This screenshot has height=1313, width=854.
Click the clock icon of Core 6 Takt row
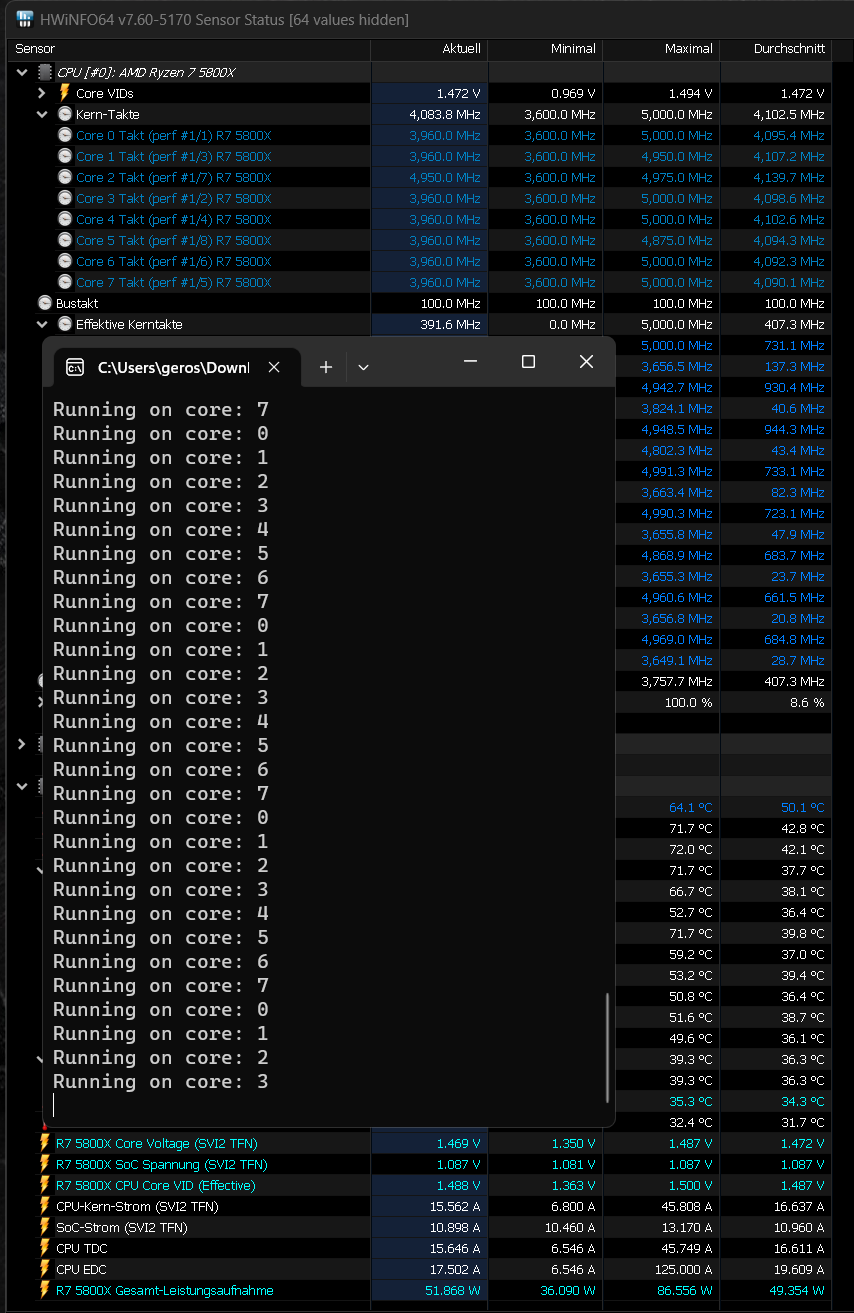coord(65,261)
